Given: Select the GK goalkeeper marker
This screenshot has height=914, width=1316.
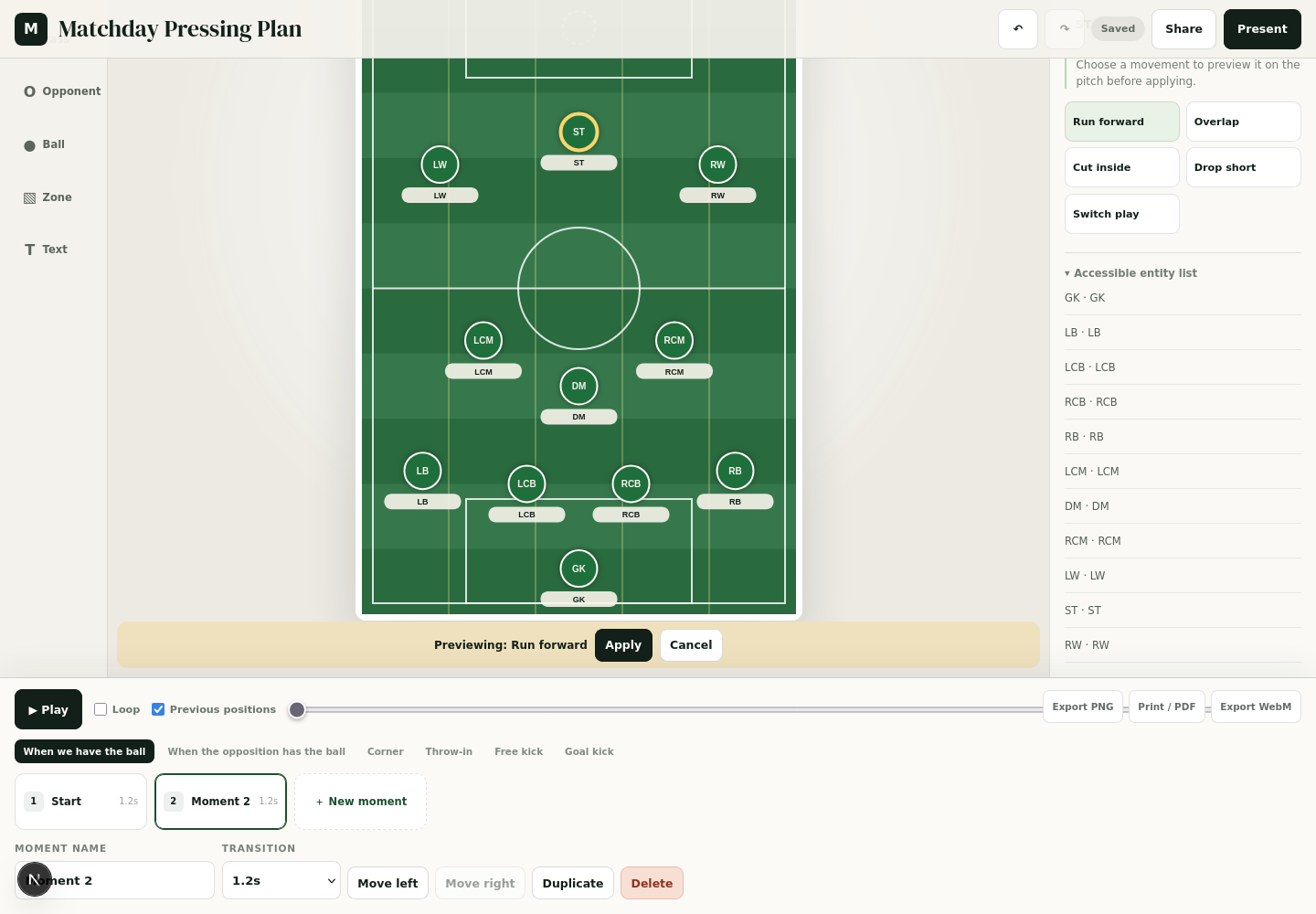Looking at the screenshot, I should pyautogui.click(x=578, y=569).
